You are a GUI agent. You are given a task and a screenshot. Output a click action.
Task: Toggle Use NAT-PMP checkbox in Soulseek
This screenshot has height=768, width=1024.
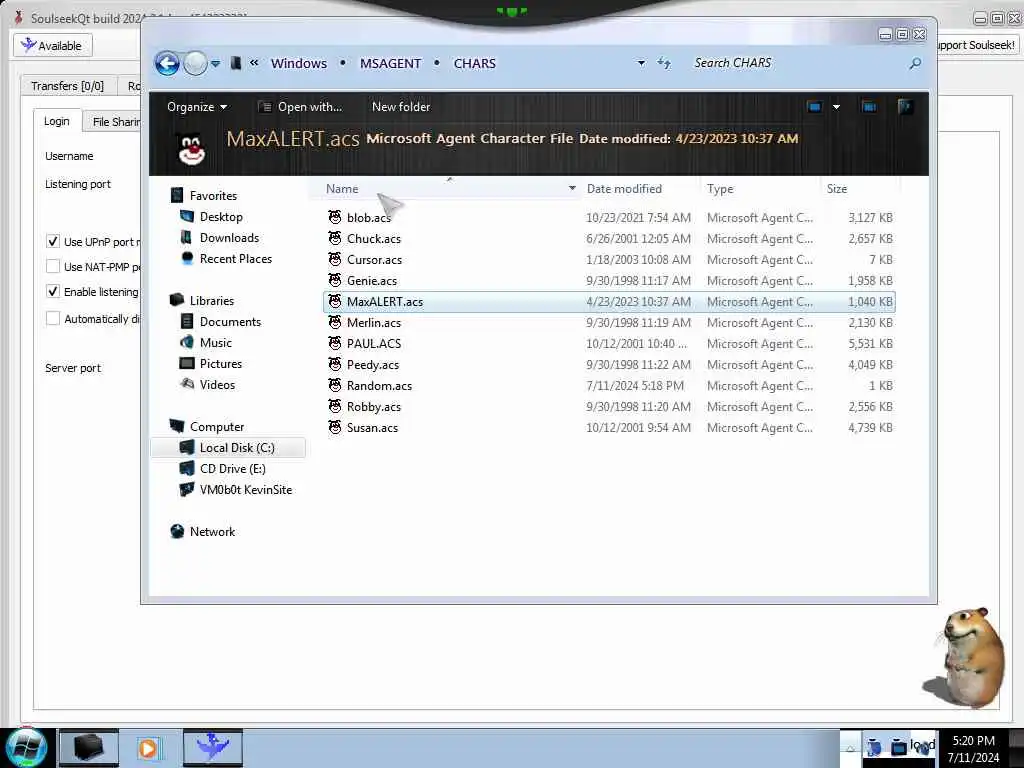click(x=53, y=266)
